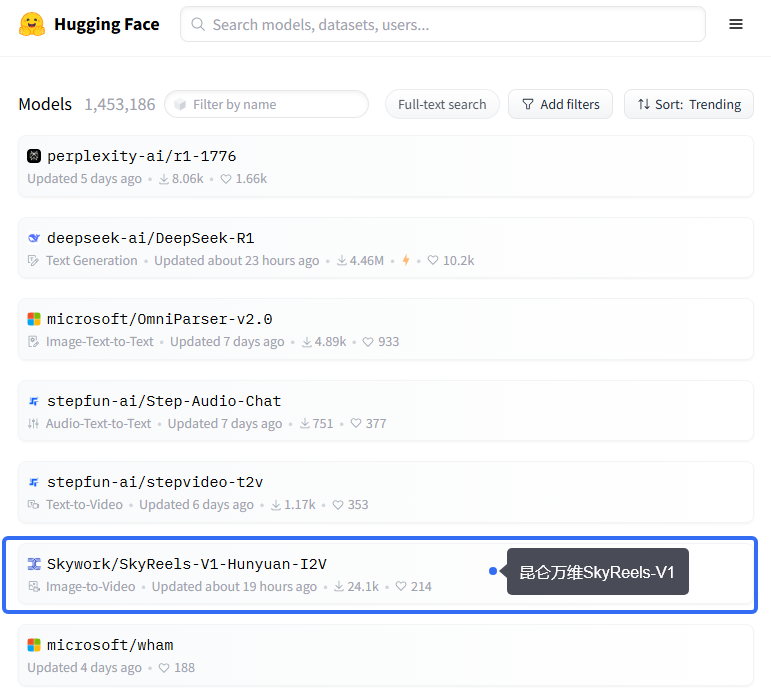This screenshot has height=692, width=771.
Task: Click the stepfun-ai avatar beside Step-Audio-Chat
Action: tap(34, 401)
